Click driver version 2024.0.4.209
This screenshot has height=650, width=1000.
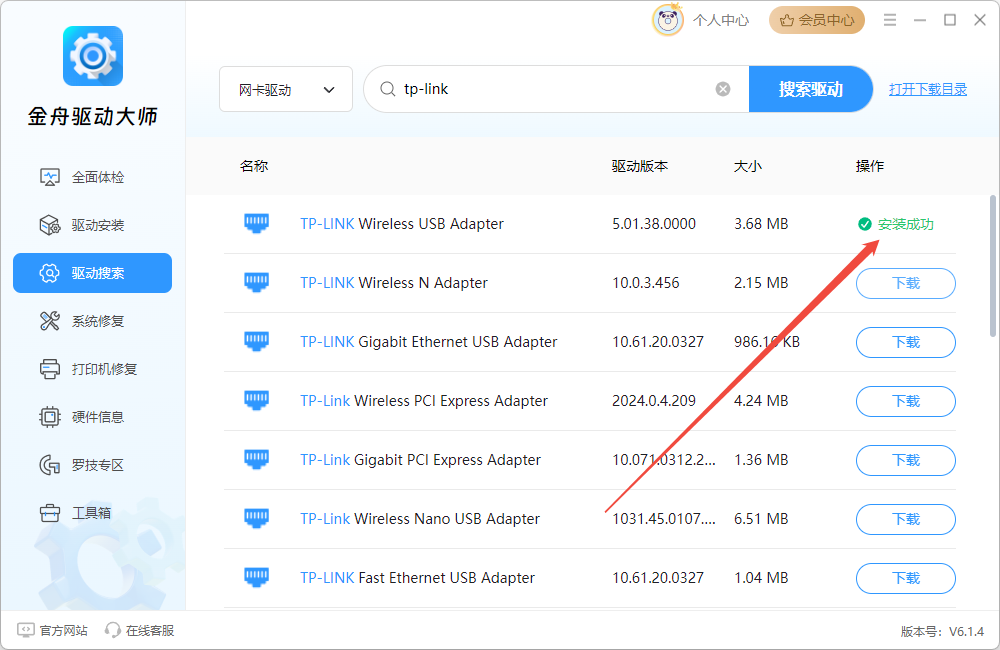tap(654, 401)
